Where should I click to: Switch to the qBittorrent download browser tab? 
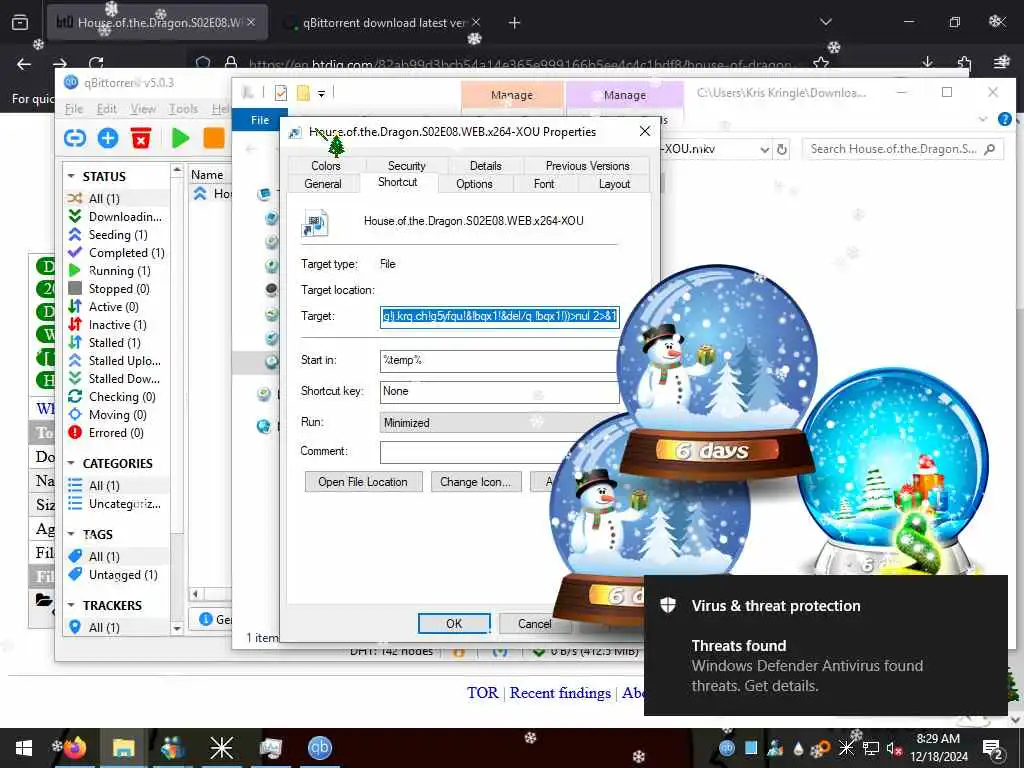[383, 23]
